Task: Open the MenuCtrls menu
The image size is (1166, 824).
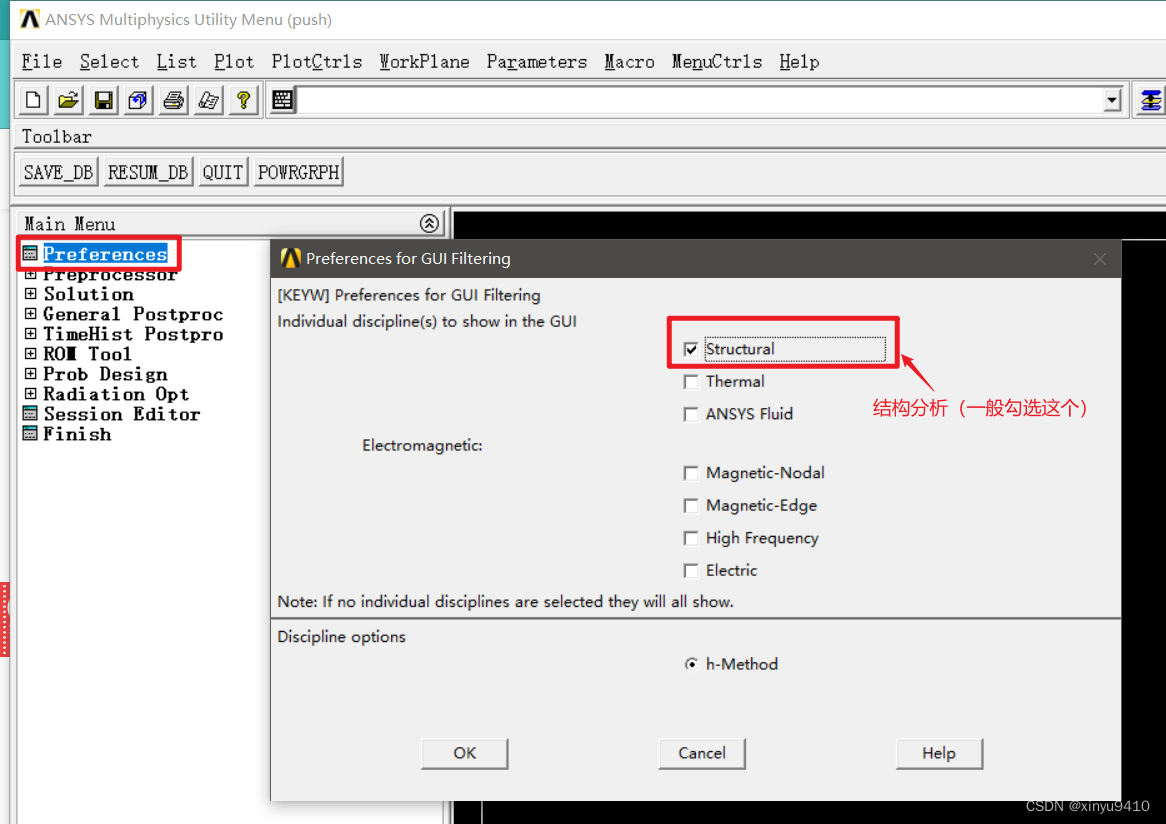Action: click(717, 62)
